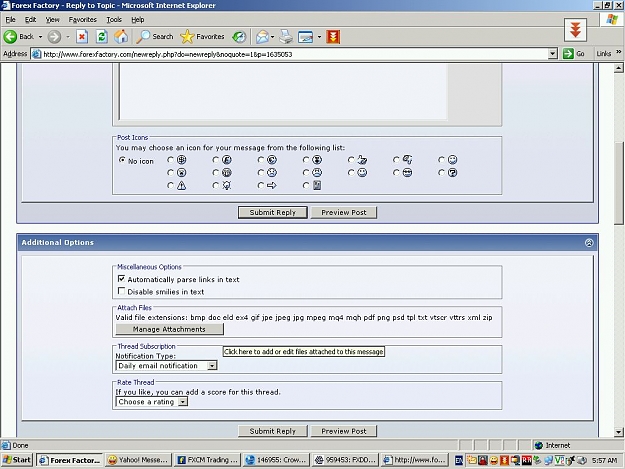The image size is (625, 469).
Task: Click Manage Attachments button
Action: coord(169,329)
